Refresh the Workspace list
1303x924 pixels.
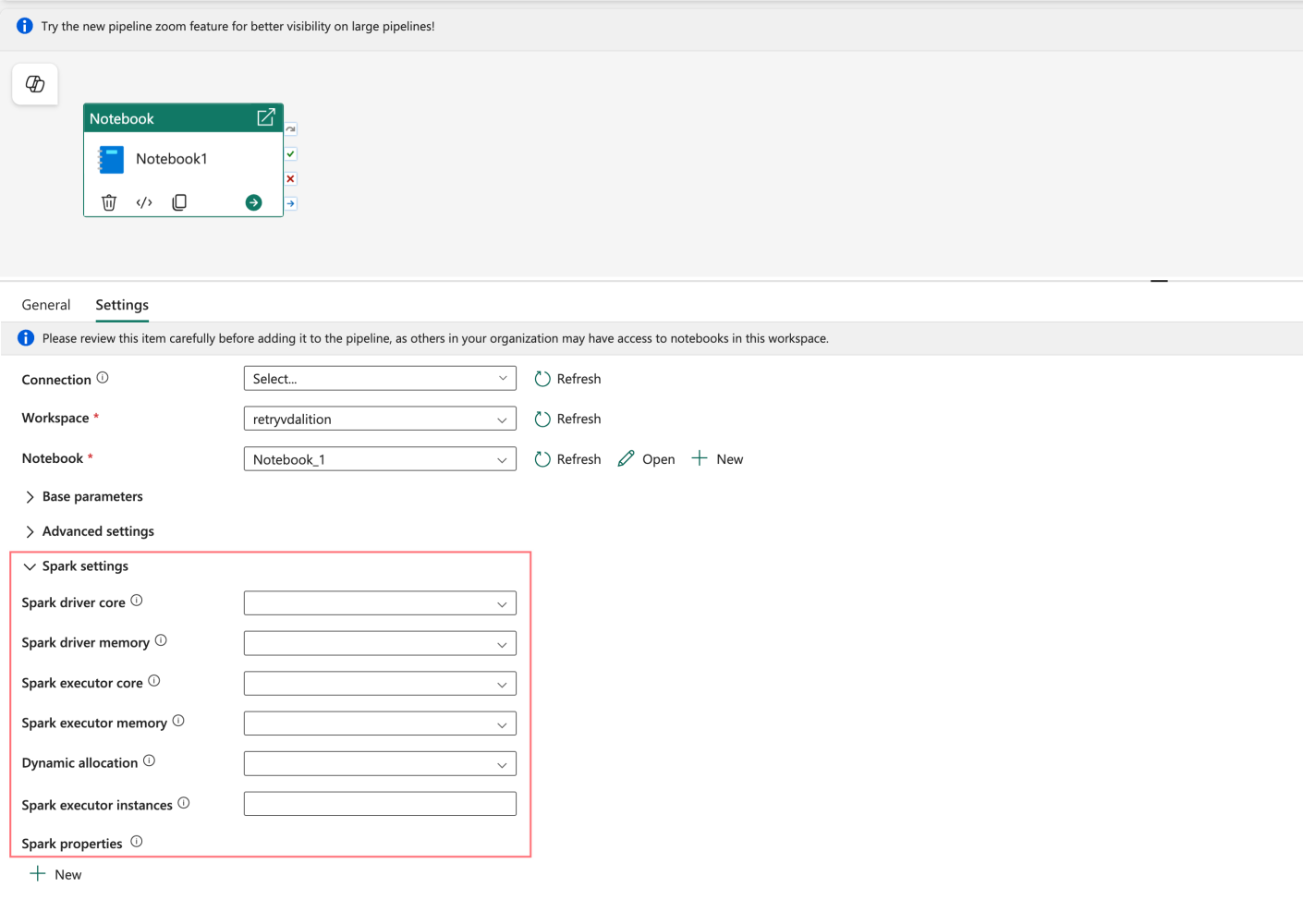pos(568,419)
